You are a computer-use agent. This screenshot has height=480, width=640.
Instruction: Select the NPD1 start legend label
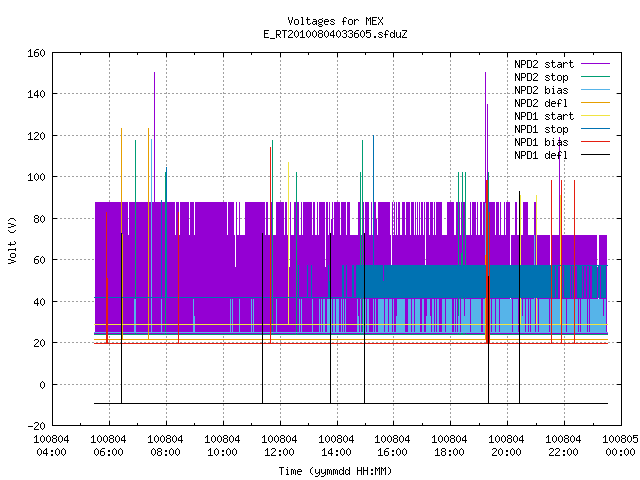pyautogui.click(x=544, y=116)
